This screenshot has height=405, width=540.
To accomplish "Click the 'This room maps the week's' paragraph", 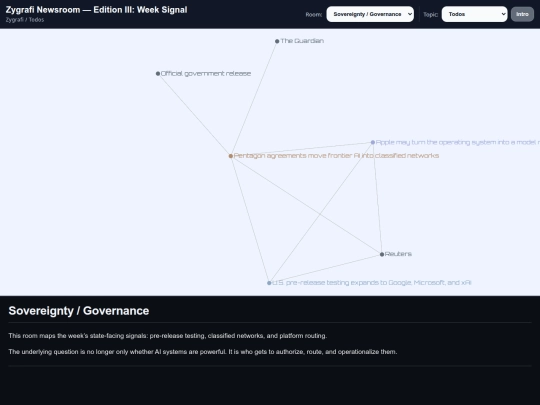I will coord(168,336).
